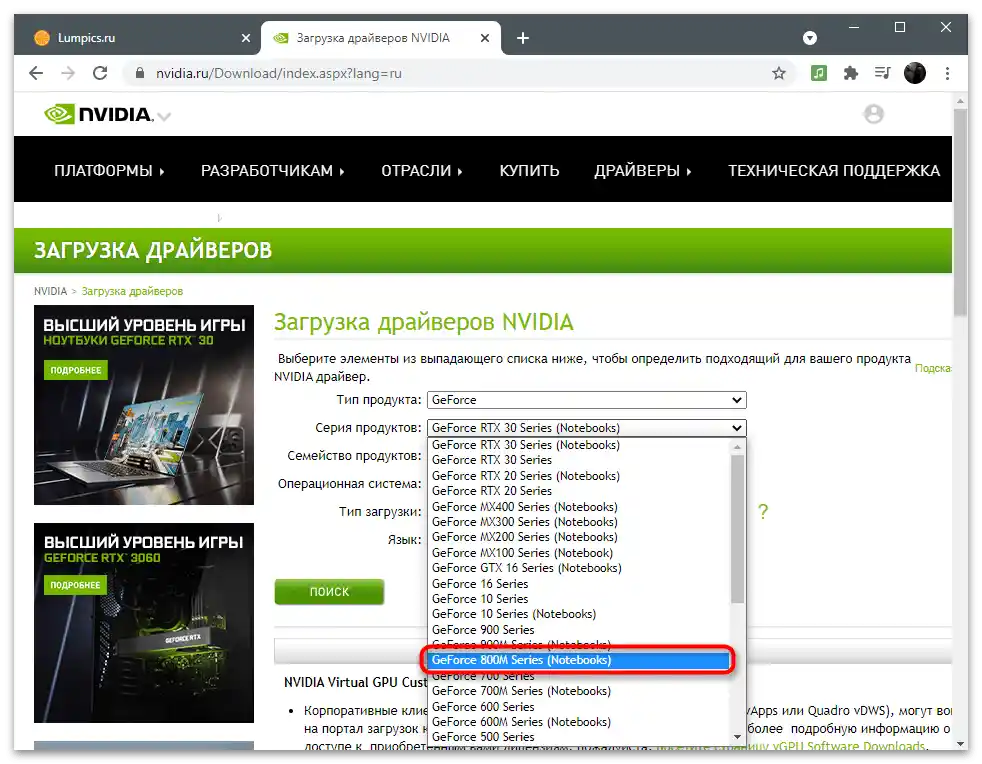
Task: Open the Тип продукта GeForce dropdown
Action: click(x=587, y=400)
